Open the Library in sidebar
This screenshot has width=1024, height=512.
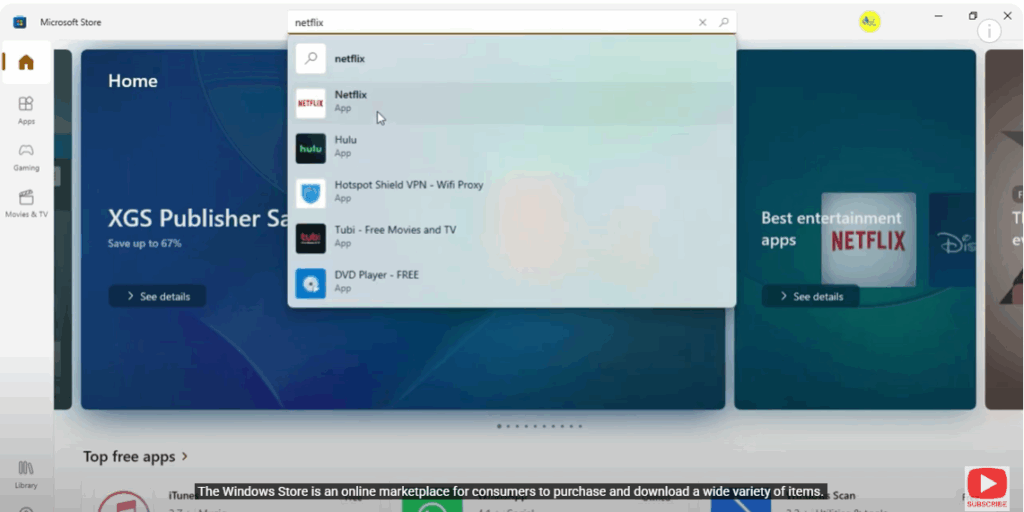pyautogui.click(x=26, y=473)
